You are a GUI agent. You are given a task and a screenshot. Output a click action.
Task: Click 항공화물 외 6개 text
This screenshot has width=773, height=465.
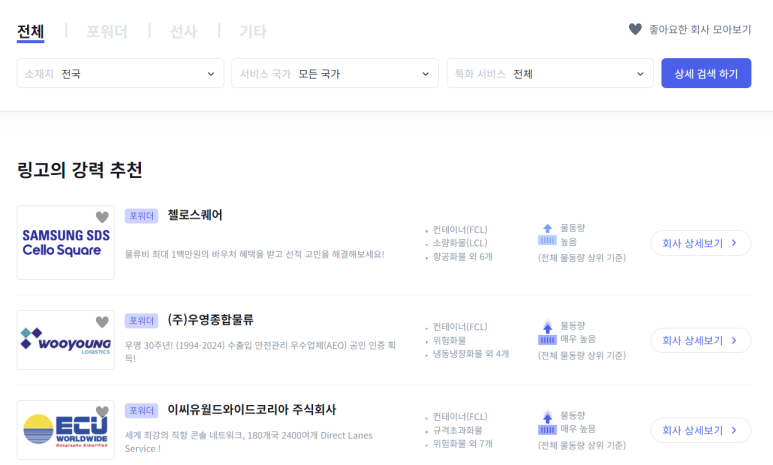pyautogui.click(x=462, y=256)
